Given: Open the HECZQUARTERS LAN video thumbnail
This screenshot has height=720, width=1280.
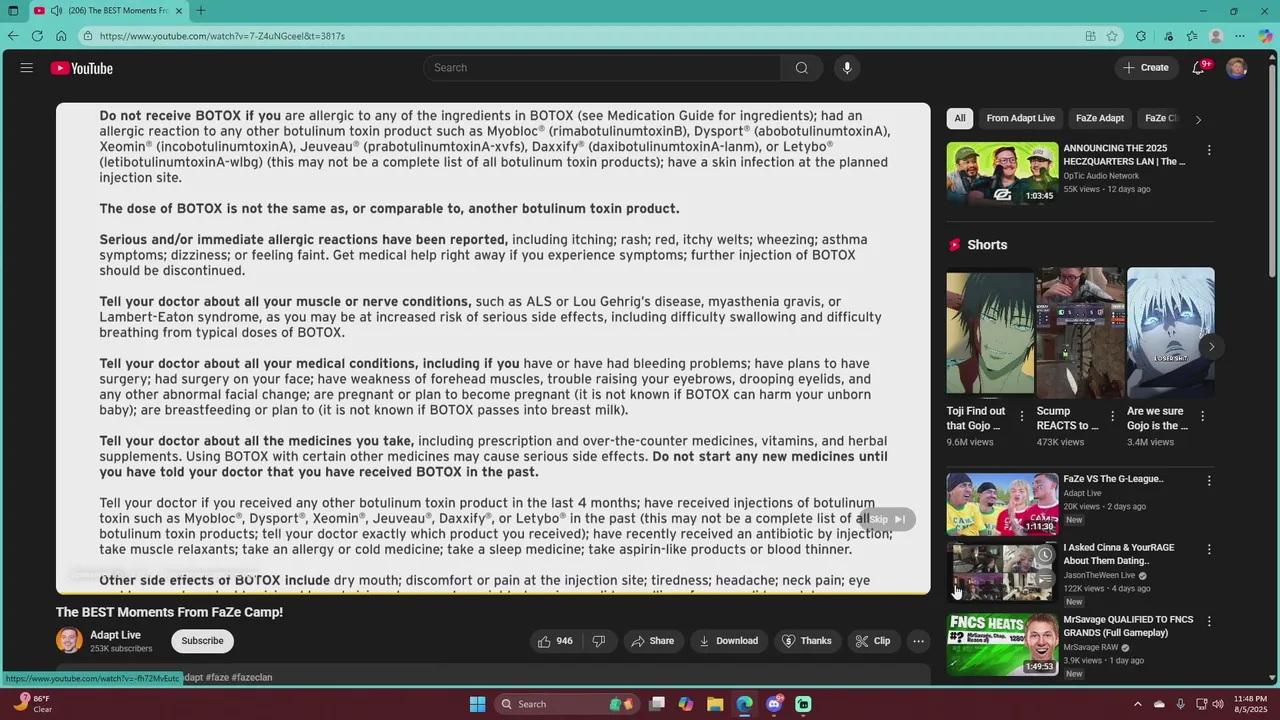Looking at the screenshot, I should [x=1002, y=173].
